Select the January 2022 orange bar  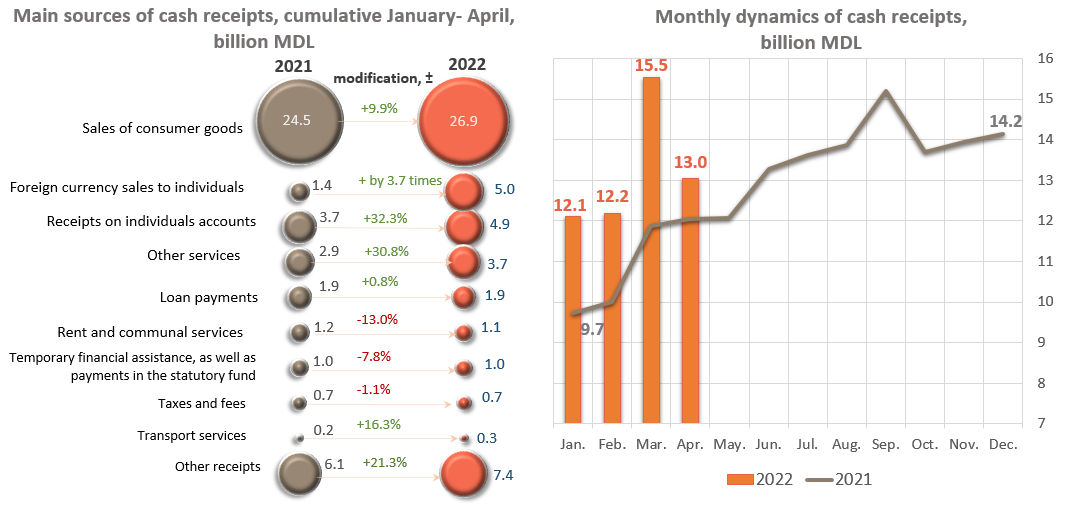[572, 319]
